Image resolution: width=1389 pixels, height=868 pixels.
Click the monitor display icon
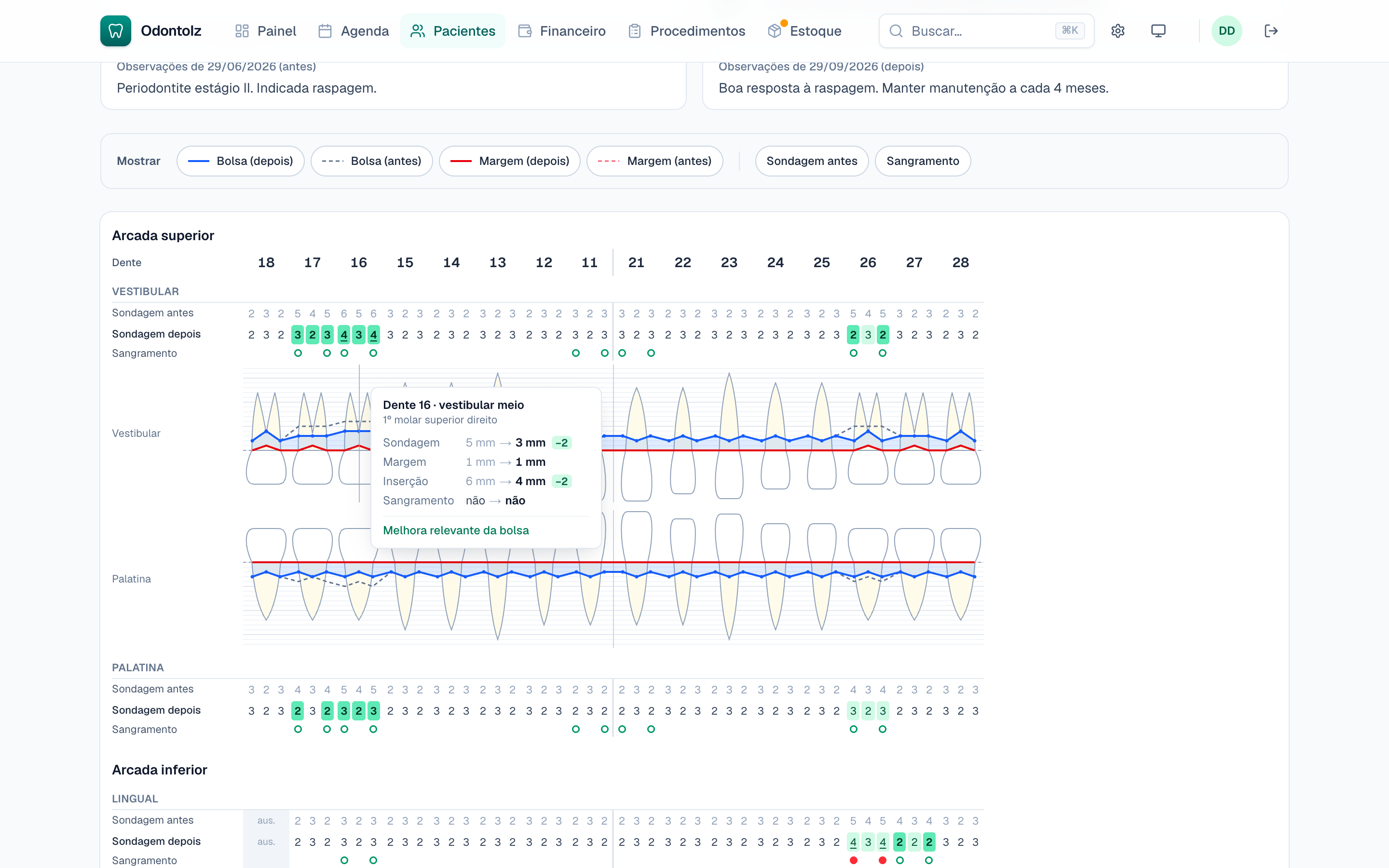tap(1158, 30)
